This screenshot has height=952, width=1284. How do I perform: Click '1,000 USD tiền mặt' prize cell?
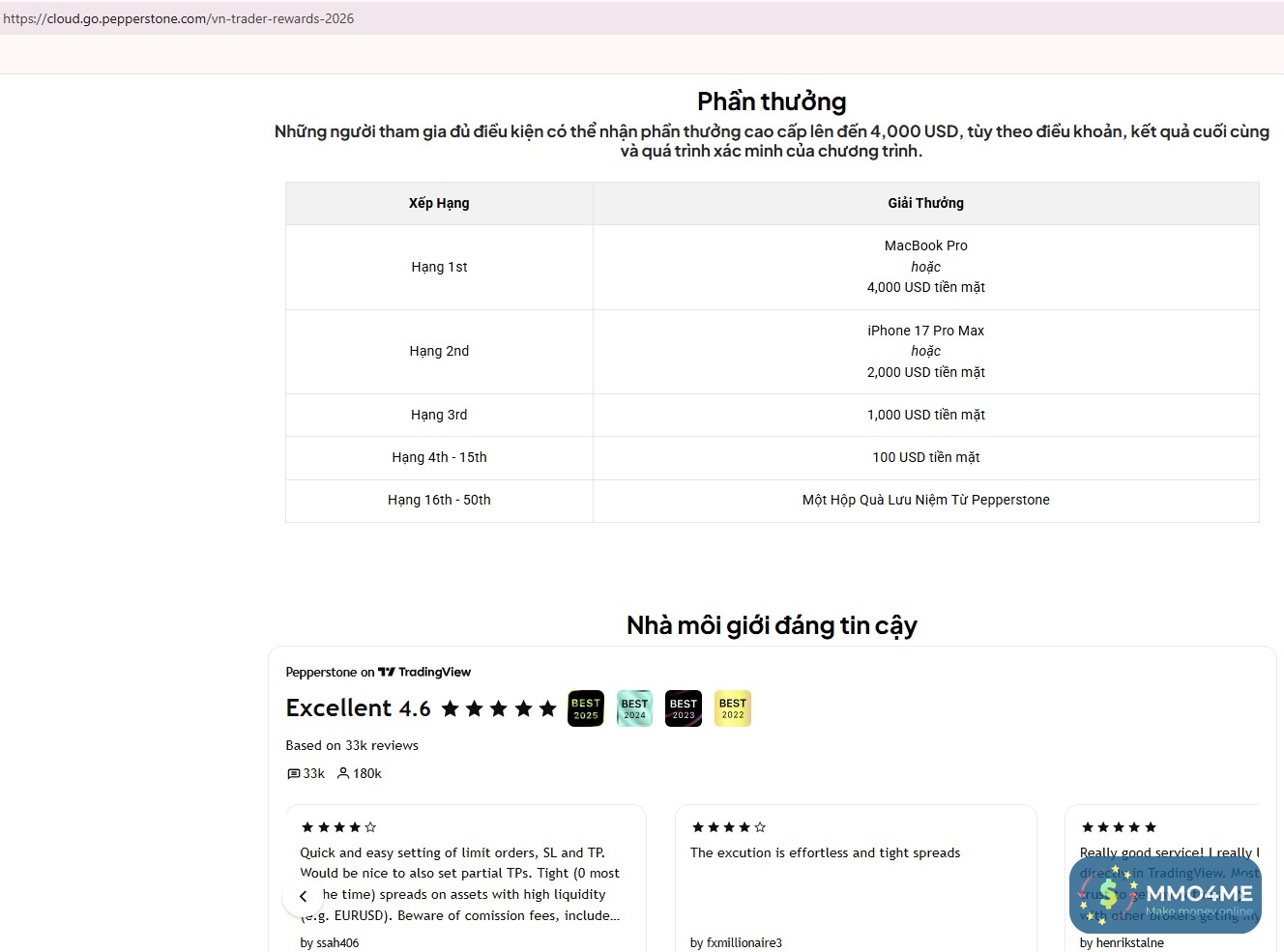[x=926, y=415]
